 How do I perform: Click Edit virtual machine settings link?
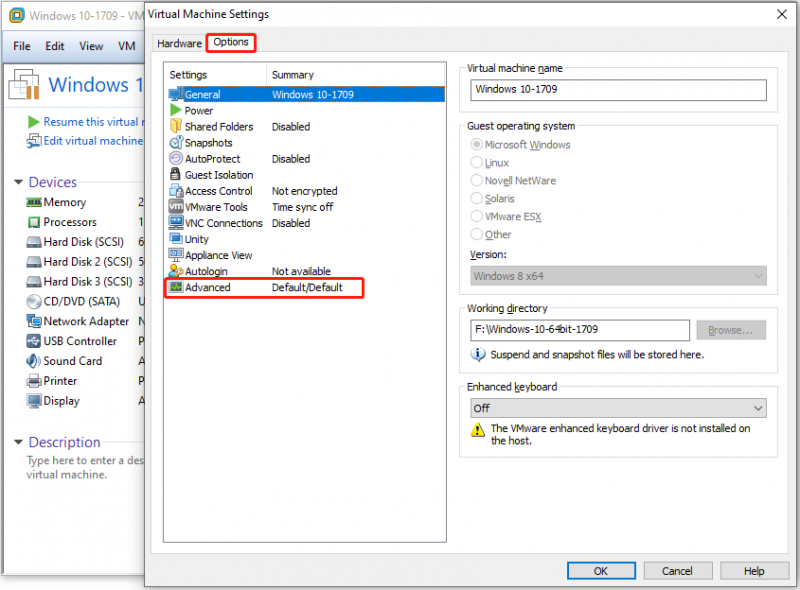[93, 141]
